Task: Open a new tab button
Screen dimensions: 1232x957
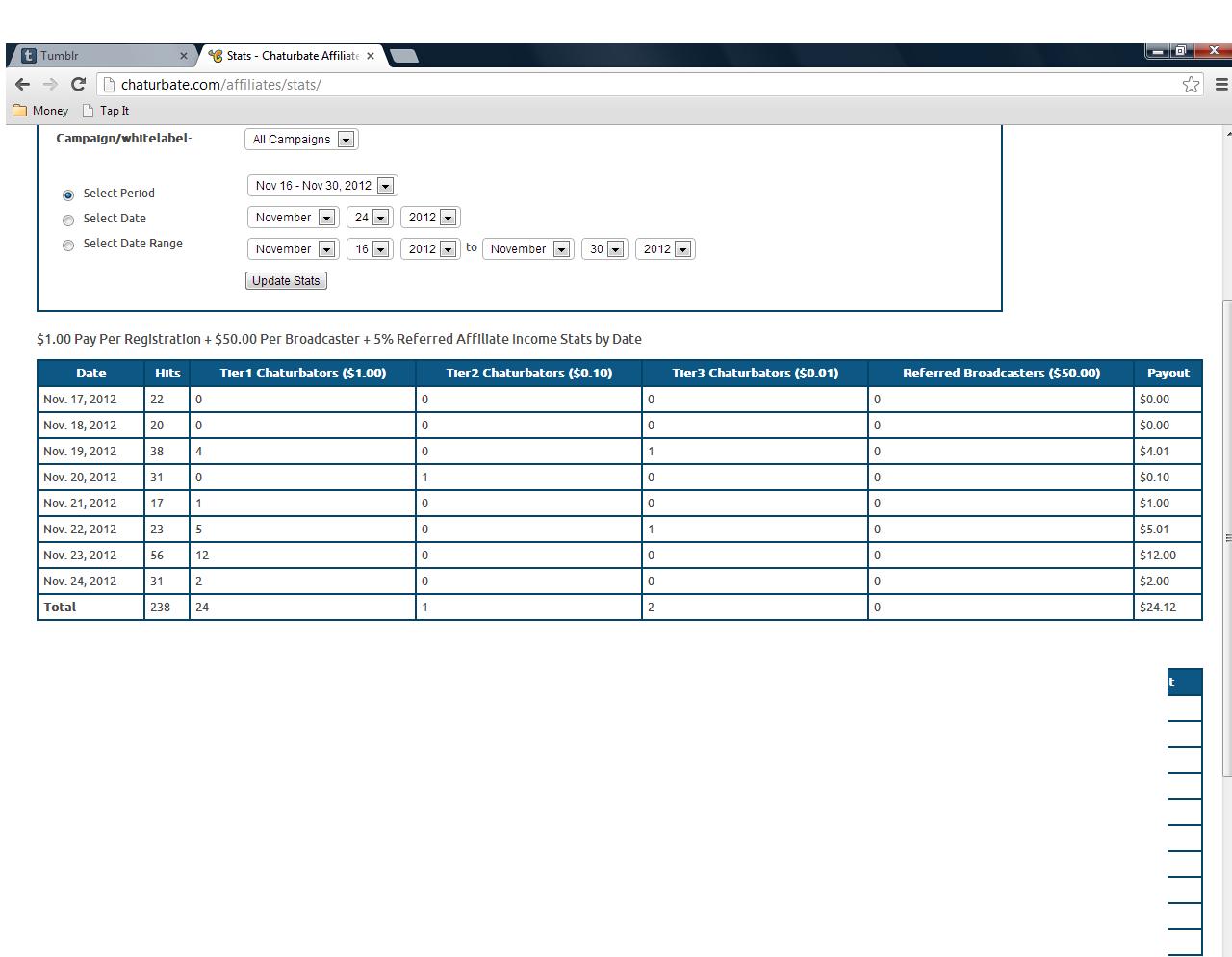Action: [404, 56]
